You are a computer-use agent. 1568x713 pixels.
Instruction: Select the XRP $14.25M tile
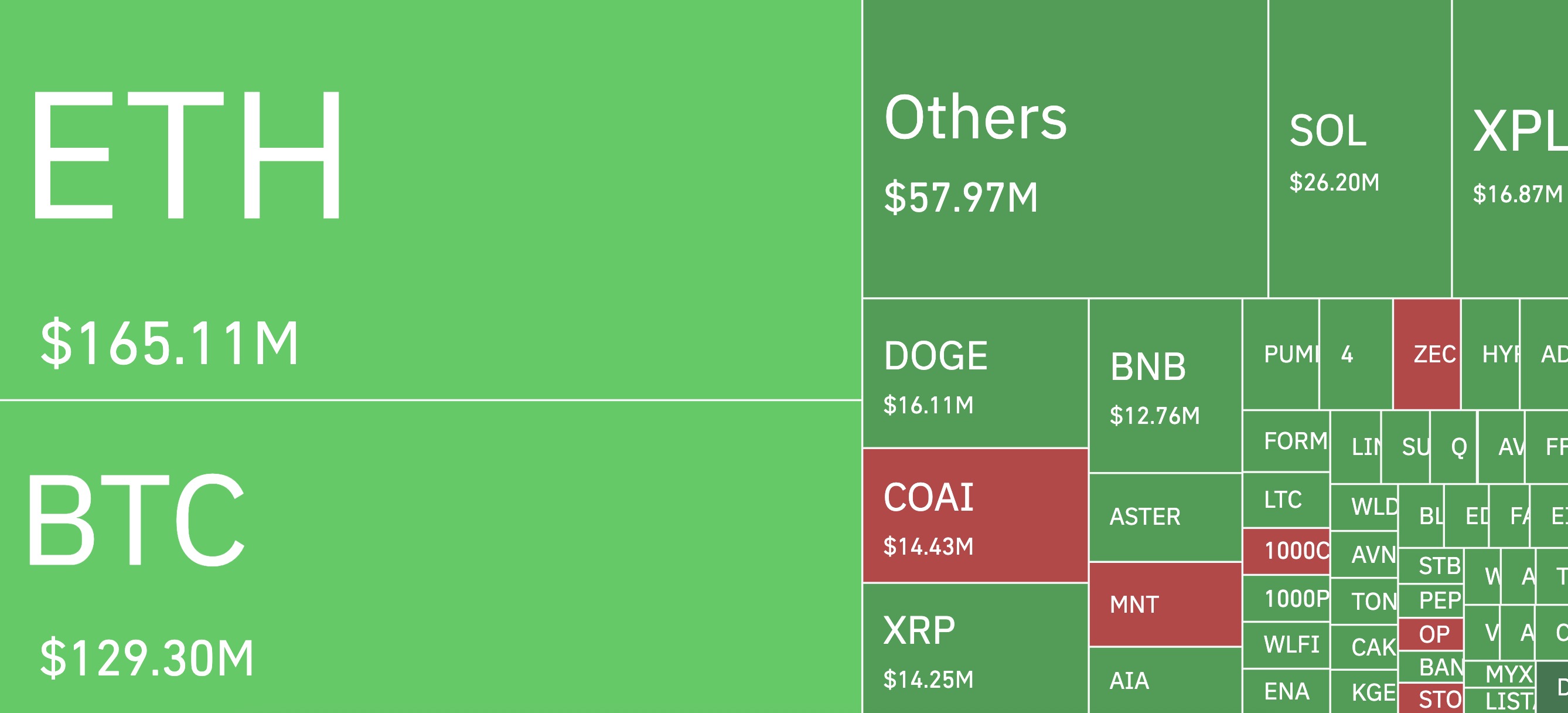tap(975, 648)
